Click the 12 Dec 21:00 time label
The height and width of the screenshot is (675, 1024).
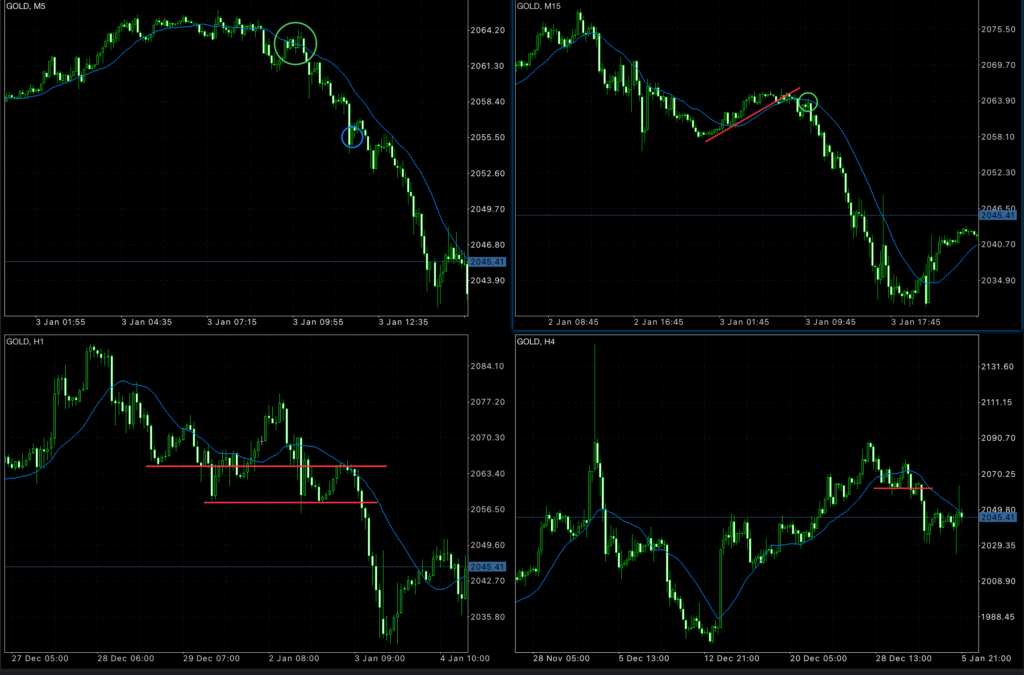coord(732,658)
